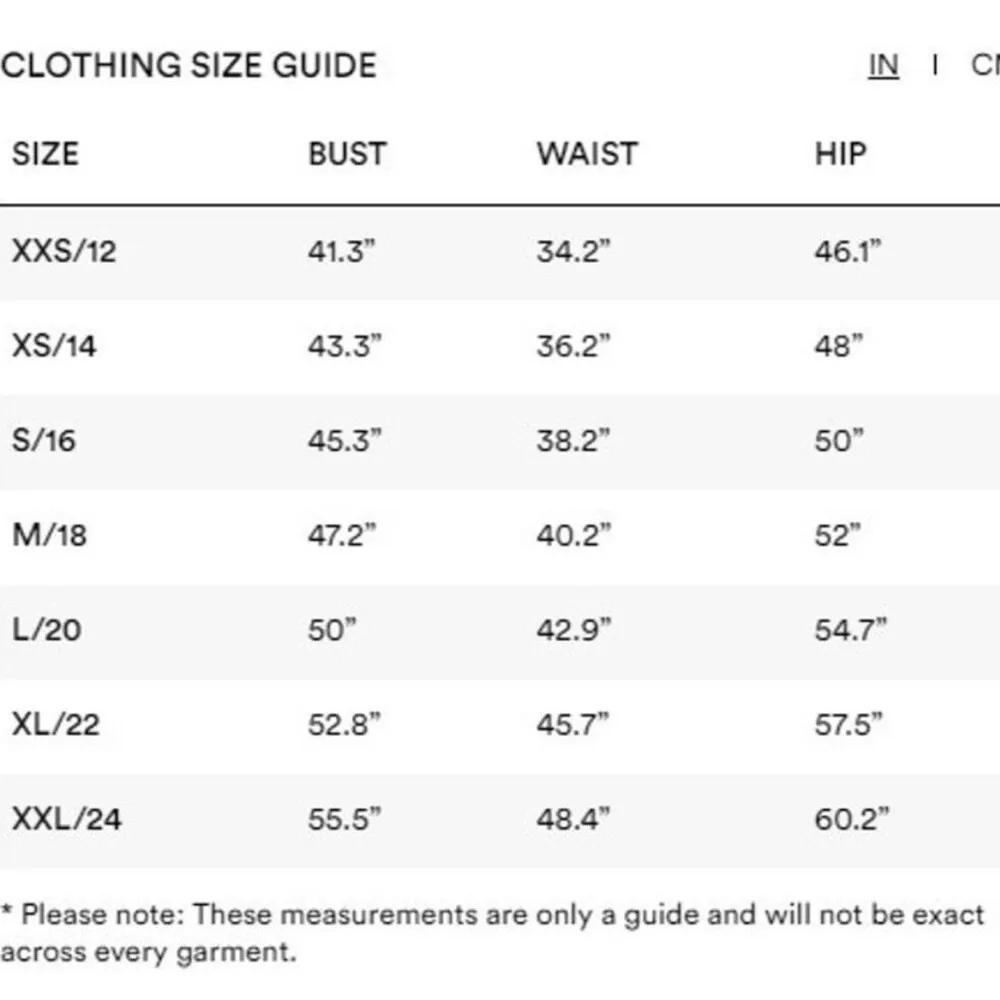Select the XL/22 size row label
This screenshot has height=1000, width=1000.
click(56, 724)
